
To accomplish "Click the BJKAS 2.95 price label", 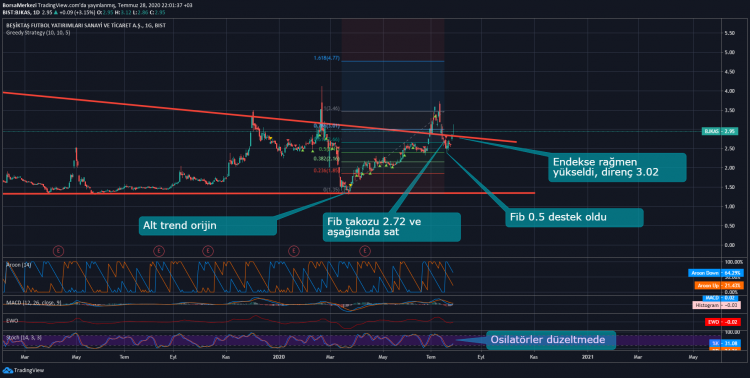I will point(719,131).
